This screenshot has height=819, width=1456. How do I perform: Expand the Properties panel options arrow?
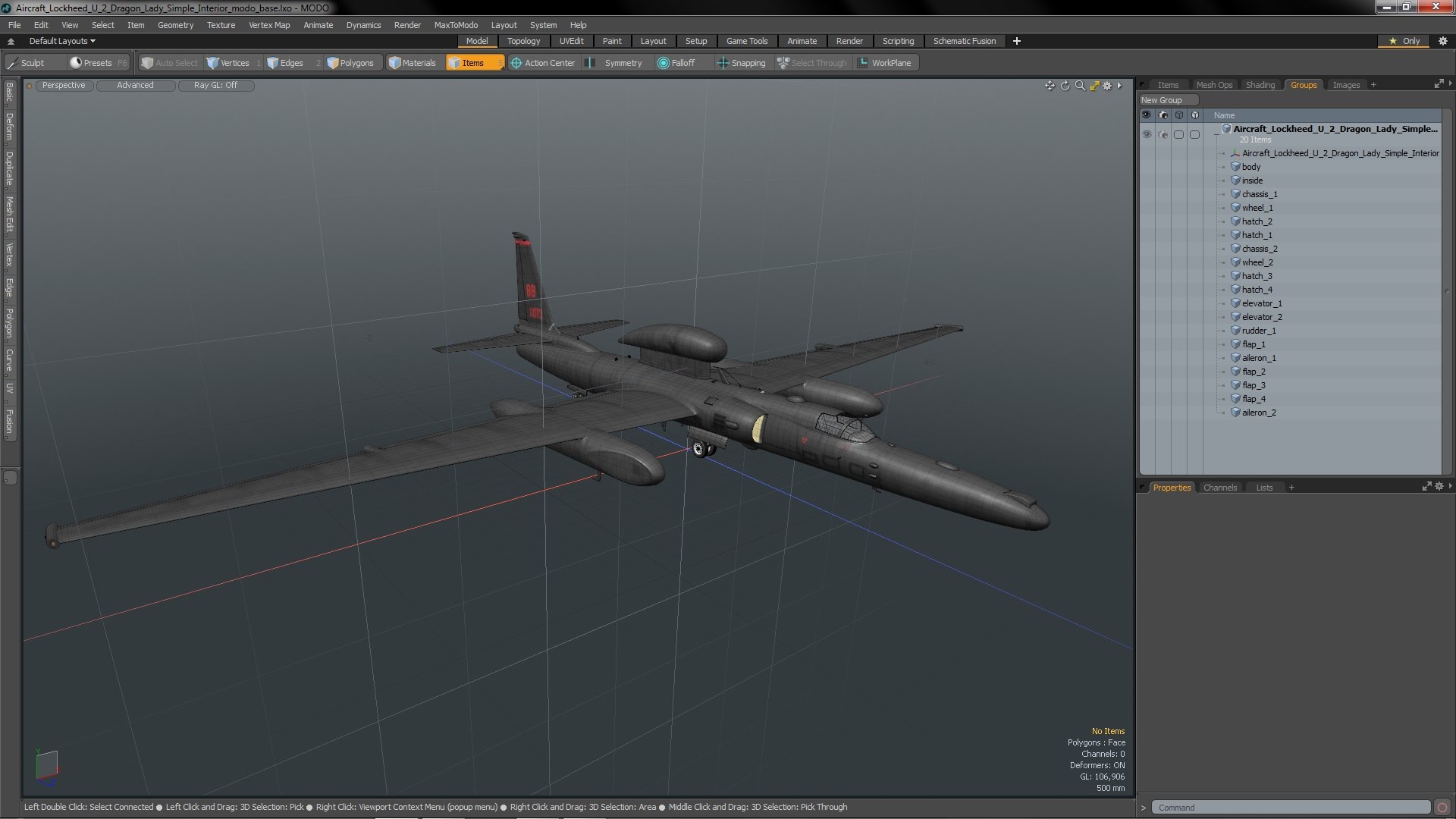click(1450, 487)
